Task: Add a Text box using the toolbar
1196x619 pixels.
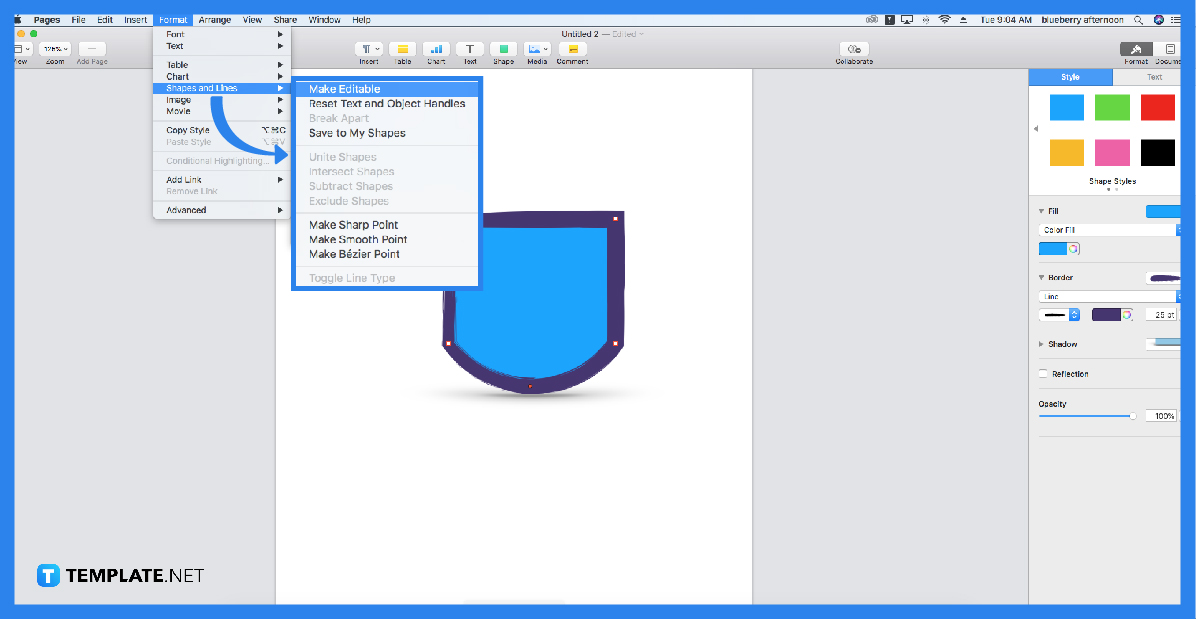Action: (x=470, y=51)
